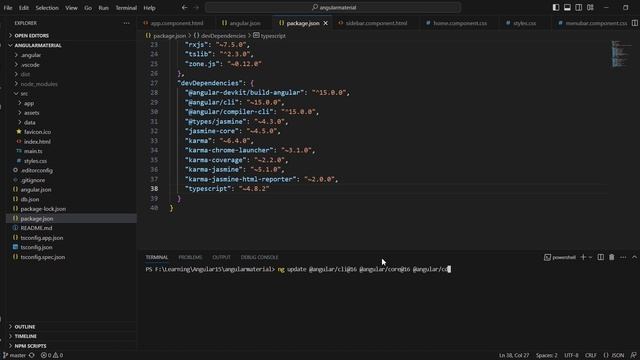Toggle primary sidebar layout icon
640x360 pixels.
point(556,7)
